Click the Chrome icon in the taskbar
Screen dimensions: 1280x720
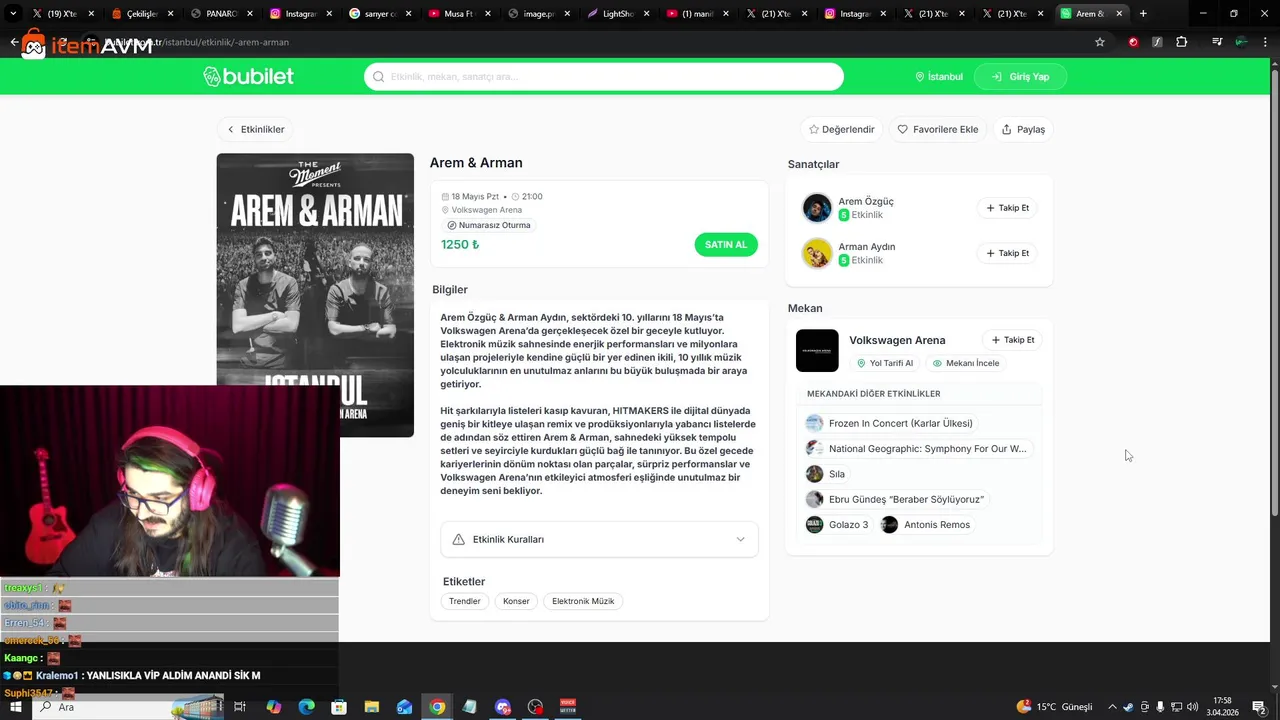(437, 707)
